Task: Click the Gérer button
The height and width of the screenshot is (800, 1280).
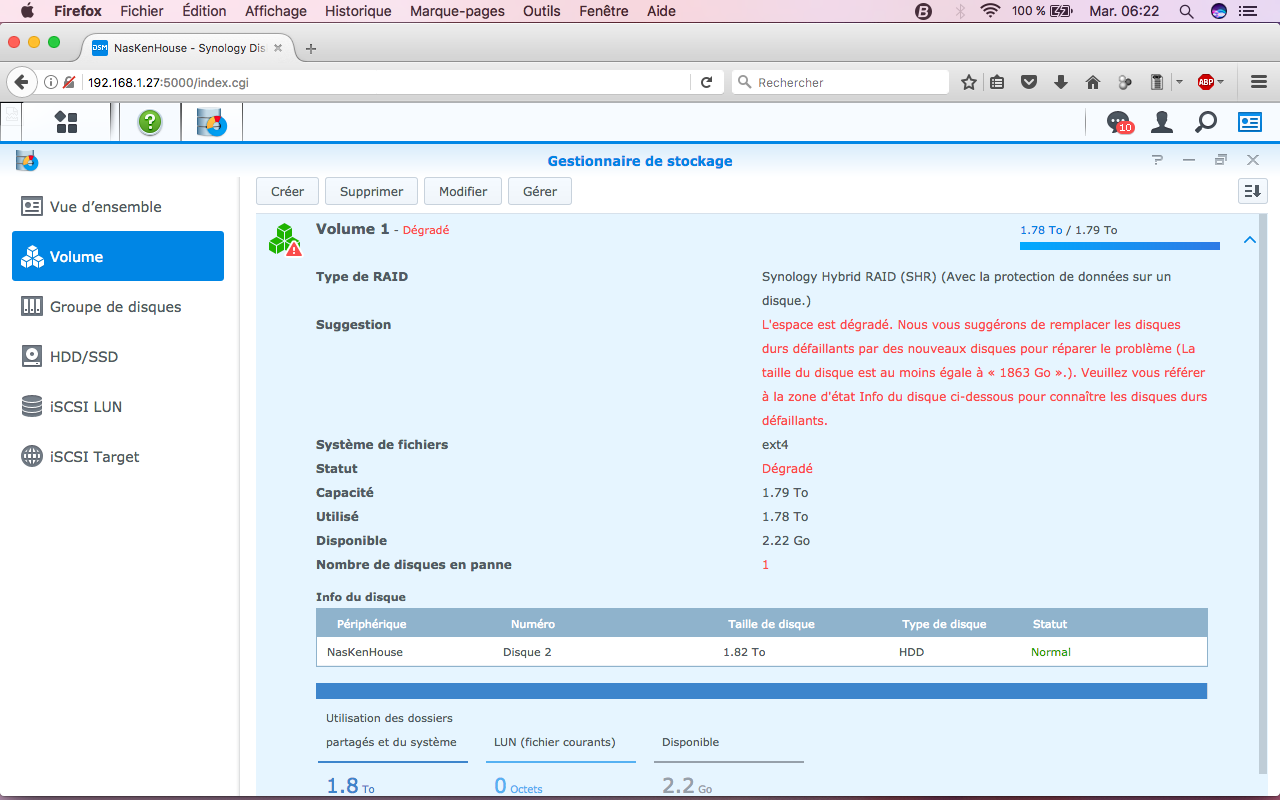Action: [540, 191]
